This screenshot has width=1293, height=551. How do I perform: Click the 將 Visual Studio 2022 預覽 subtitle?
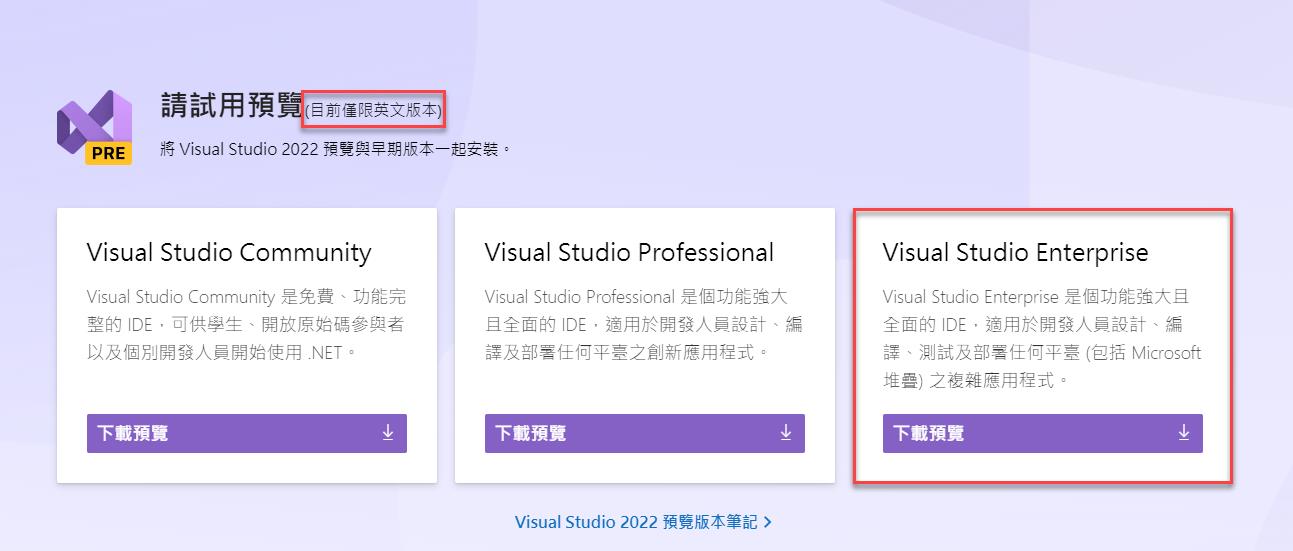[x=336, y=150]
